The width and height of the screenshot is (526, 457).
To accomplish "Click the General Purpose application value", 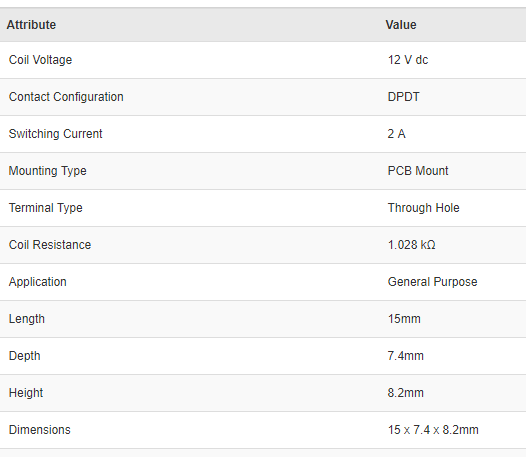I will [432, 282].
